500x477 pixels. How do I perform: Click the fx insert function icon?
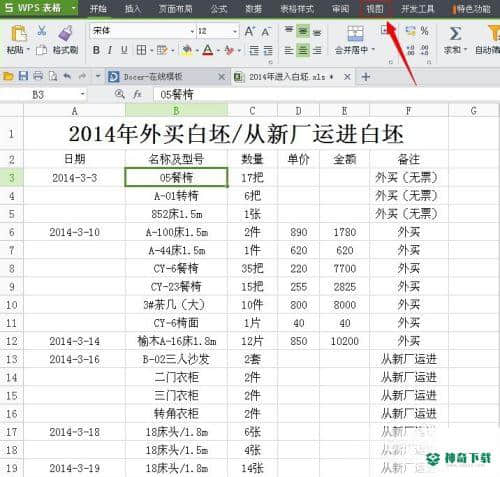click(x=137, y=95)
